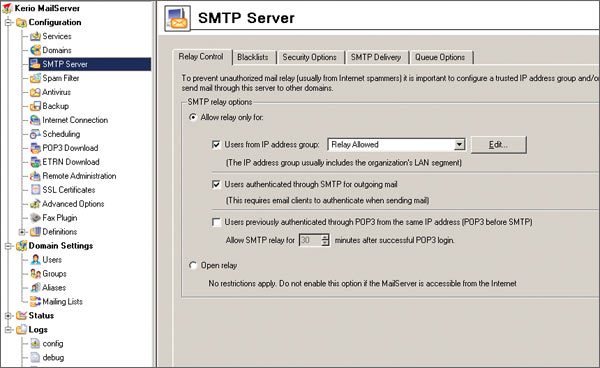Click the Domain Settings folder icon
The width and height of the screenshot is (600, 368).
(21, 246)
